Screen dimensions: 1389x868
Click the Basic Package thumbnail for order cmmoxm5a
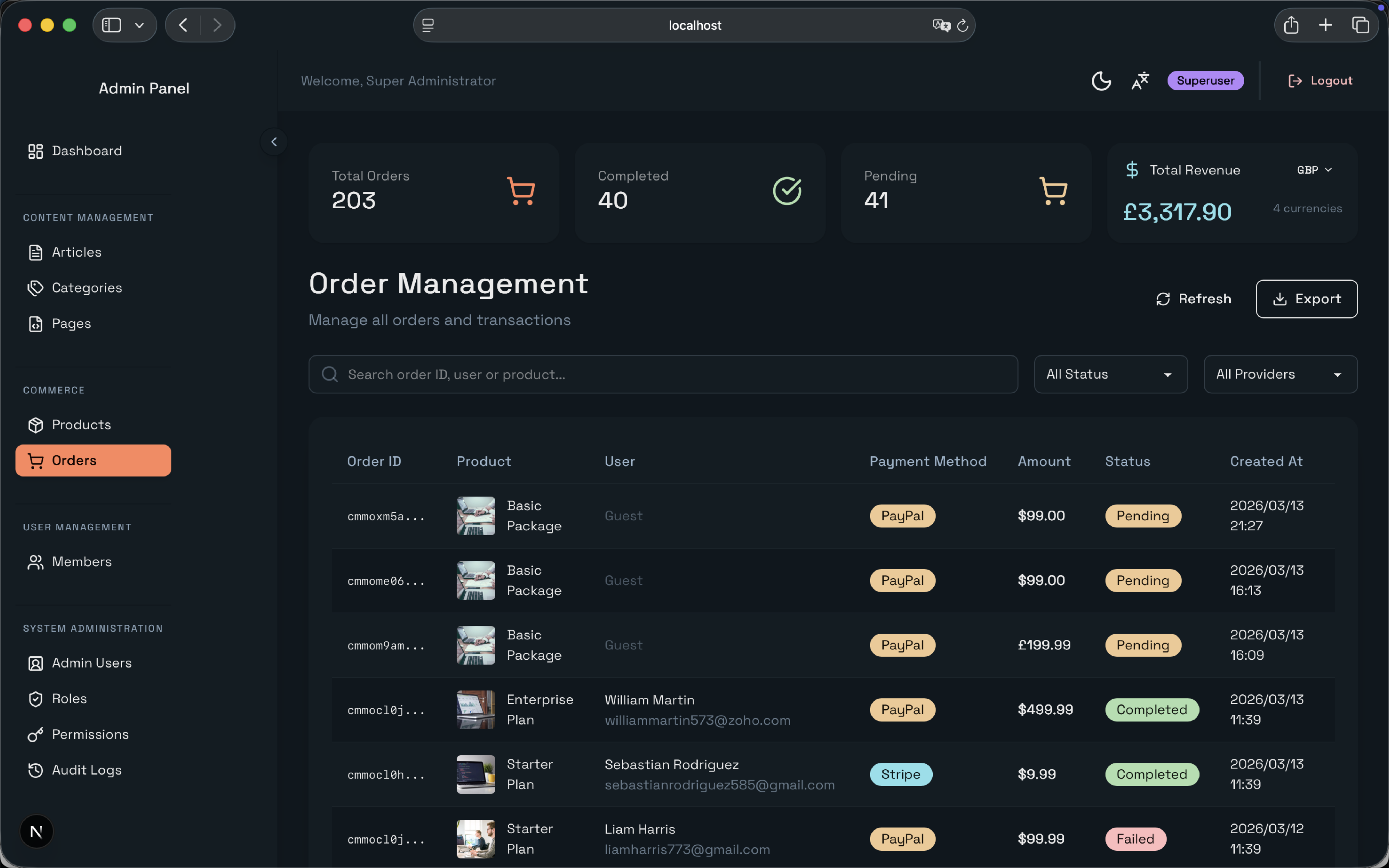click(476, 515)
